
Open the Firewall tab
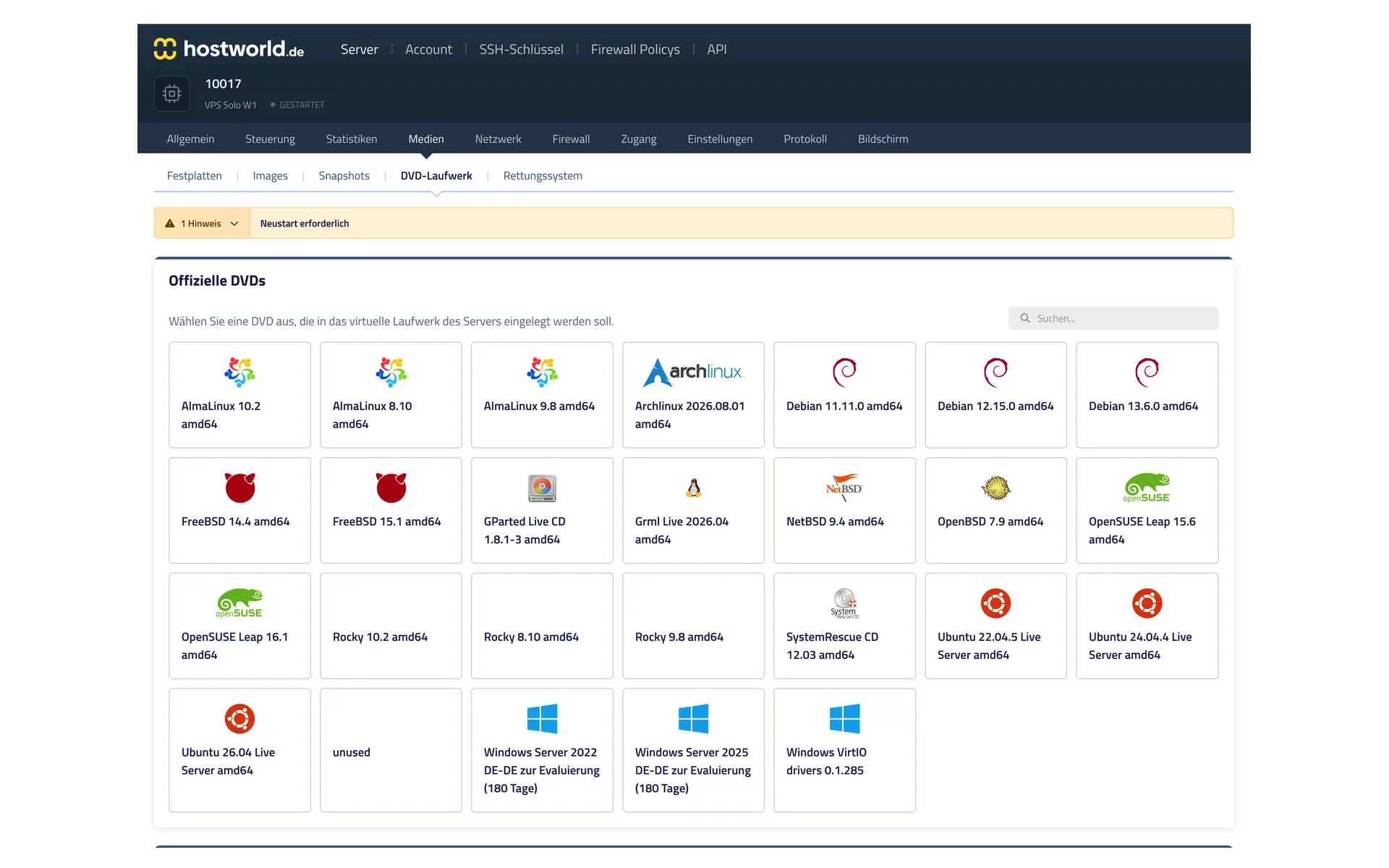click(571, 139)
